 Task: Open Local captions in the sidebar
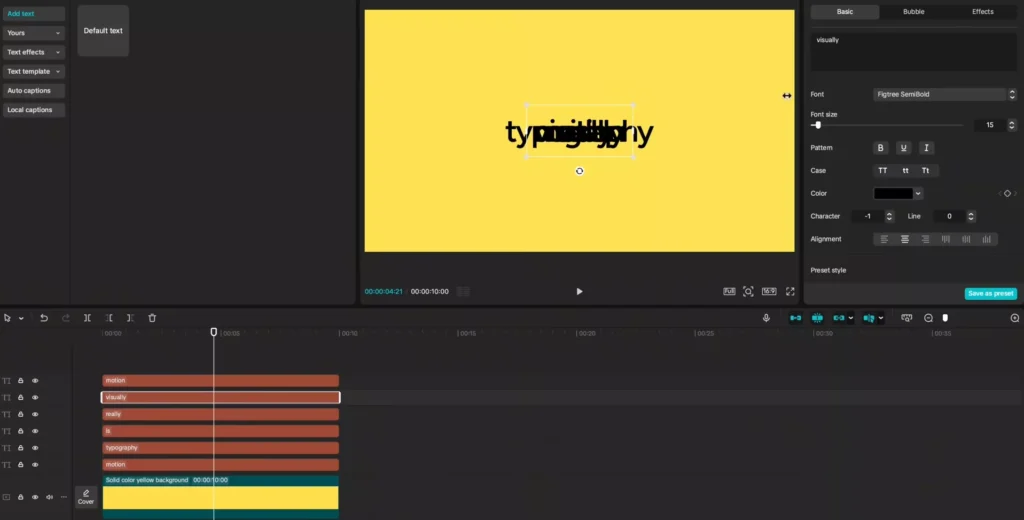pyautogui.click(x=33, y=110)
